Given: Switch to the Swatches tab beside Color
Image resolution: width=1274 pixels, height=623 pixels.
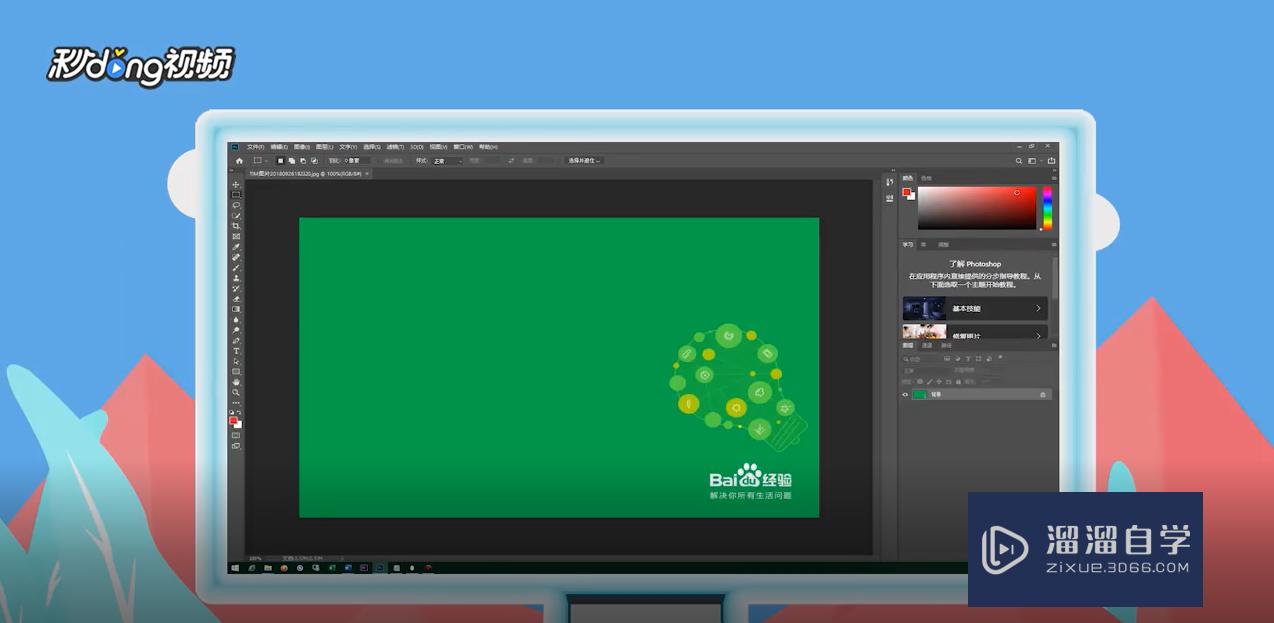Looking at the screenshot, I should coord(926,178).
